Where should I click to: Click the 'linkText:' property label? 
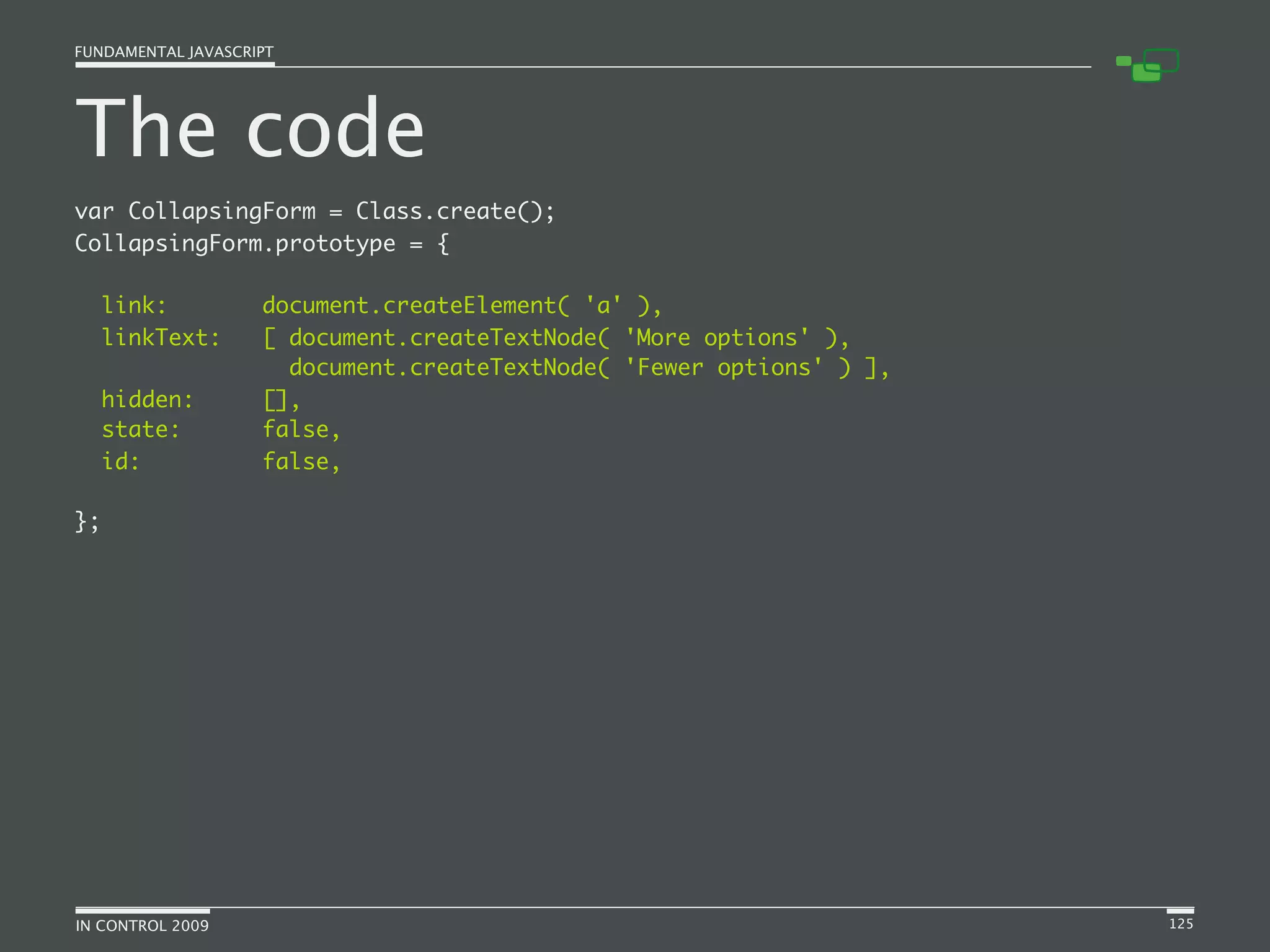tap(161, 338)
